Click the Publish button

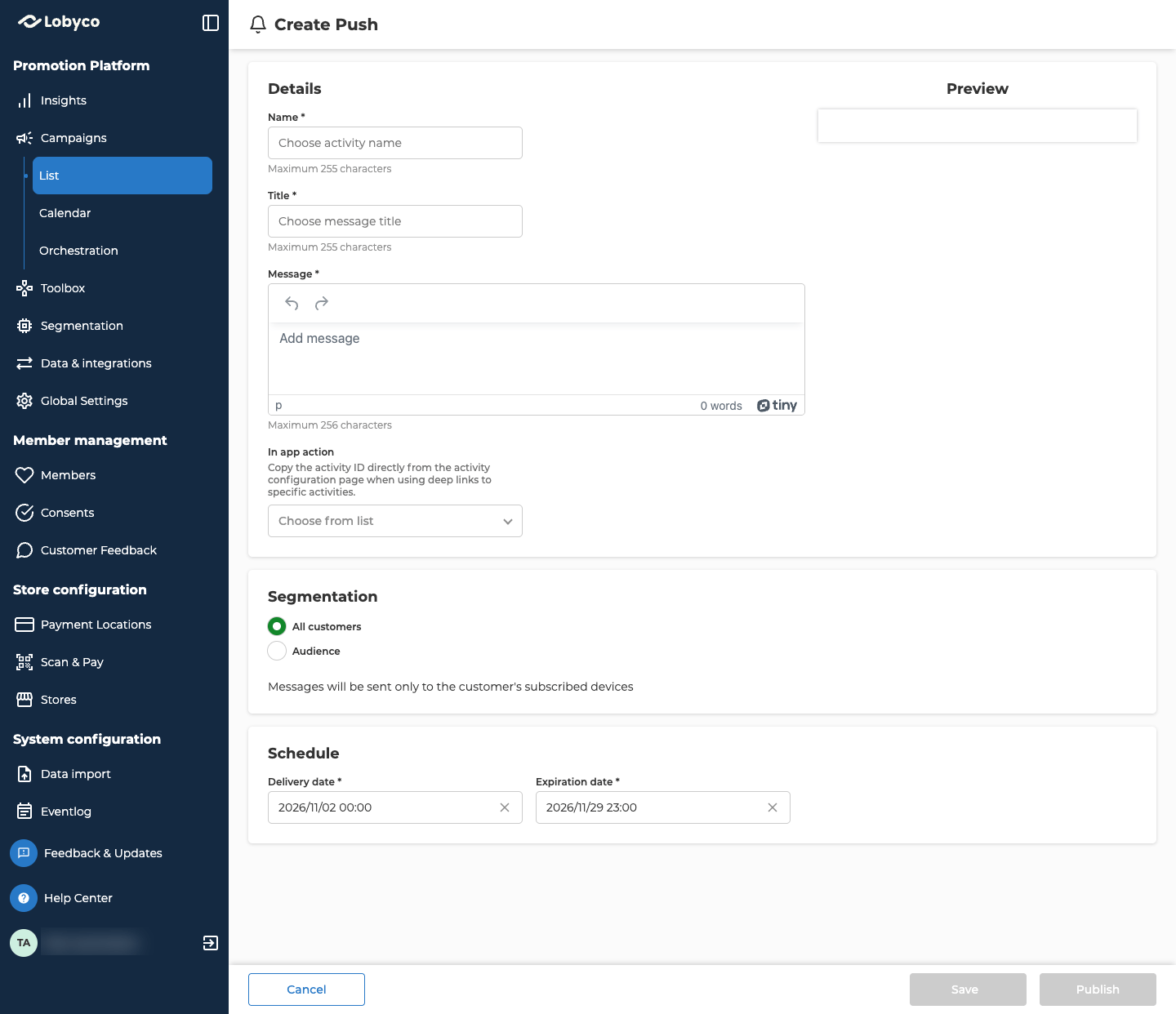point(1098,990)
